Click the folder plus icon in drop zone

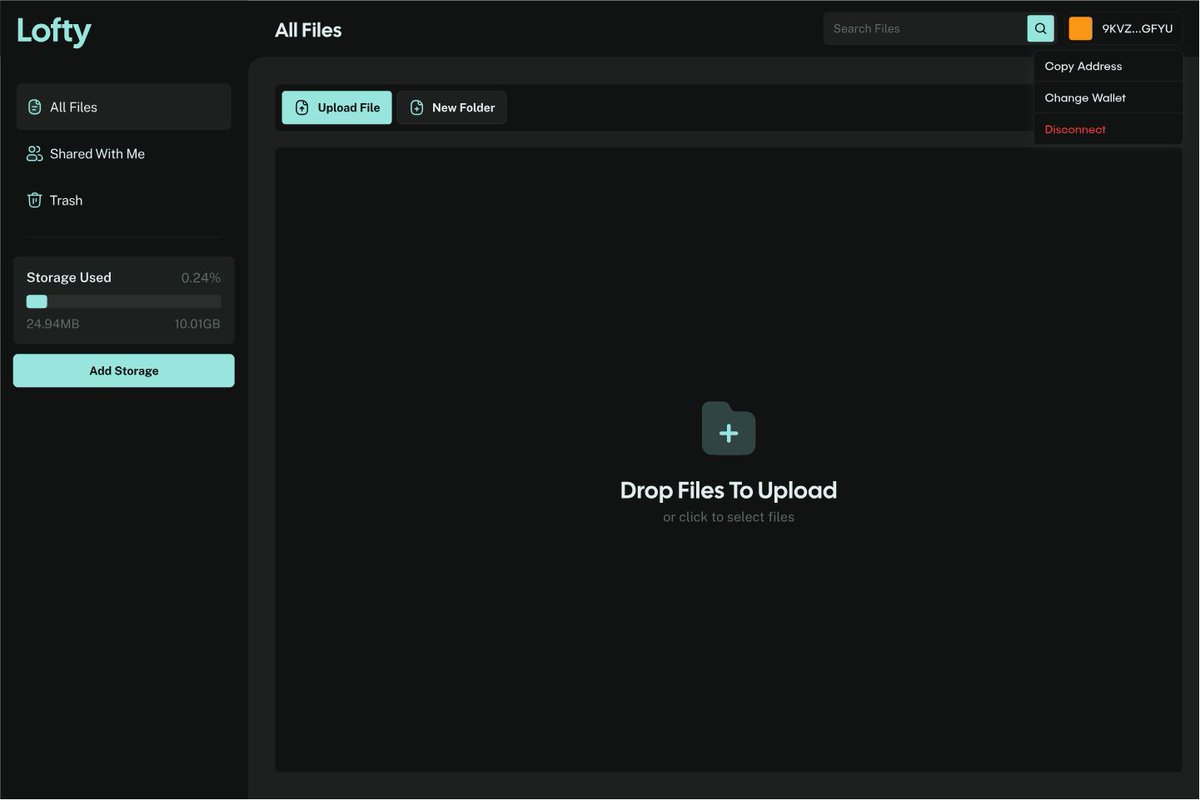tap(728, 428)
